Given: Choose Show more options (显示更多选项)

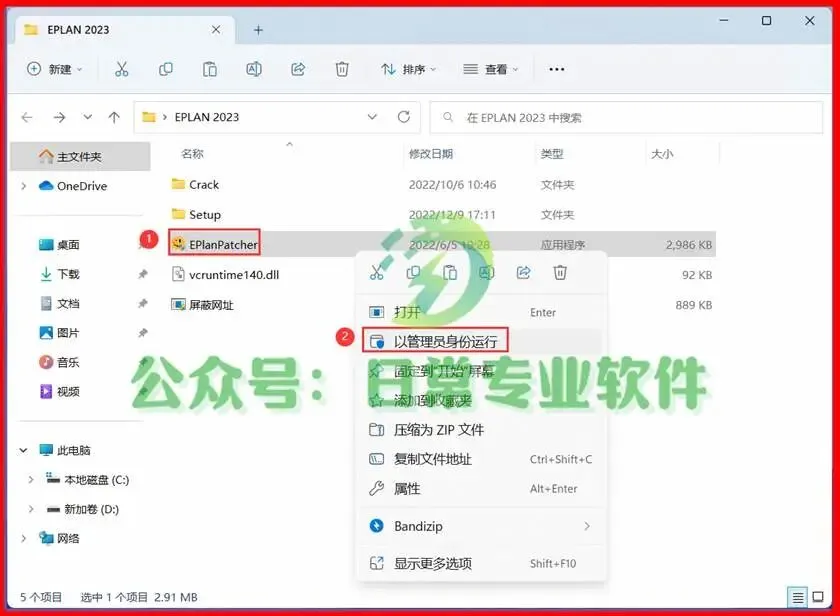Looking at the screenshot, I should pos(482,564).
